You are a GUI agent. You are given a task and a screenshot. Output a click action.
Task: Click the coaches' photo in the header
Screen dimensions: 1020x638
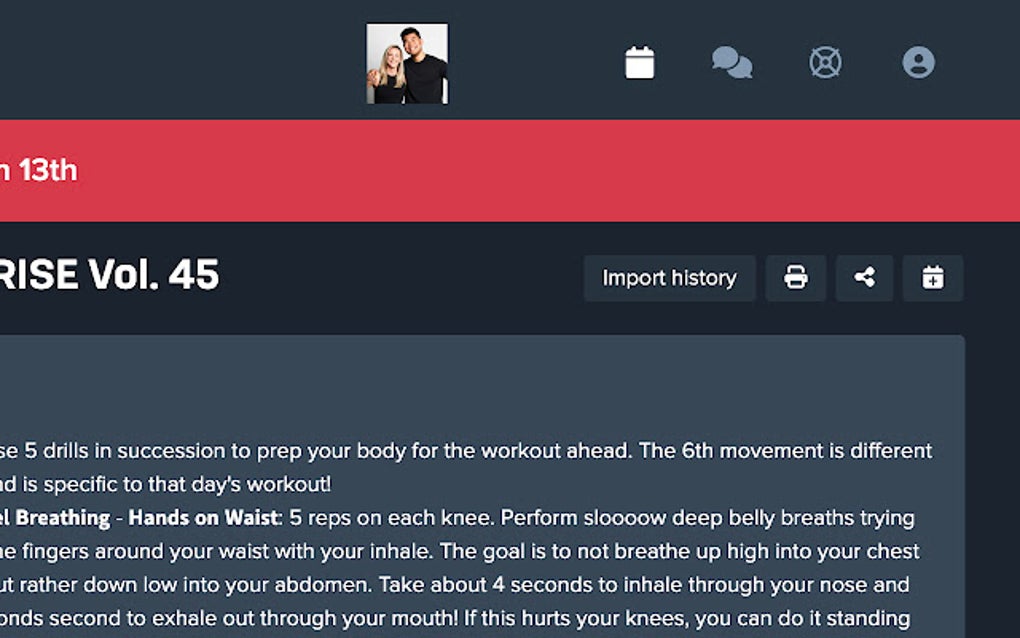[407, 64]
